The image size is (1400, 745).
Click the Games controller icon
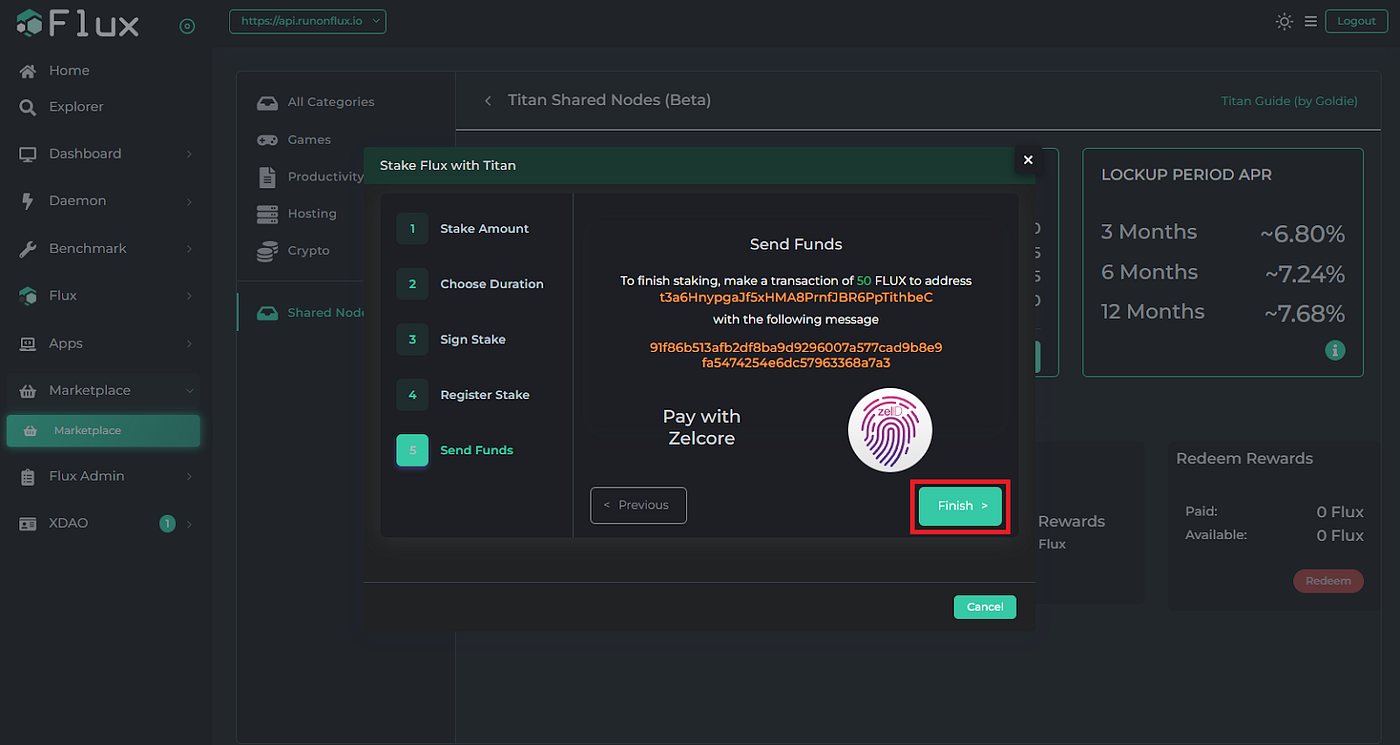coord(267,140)
